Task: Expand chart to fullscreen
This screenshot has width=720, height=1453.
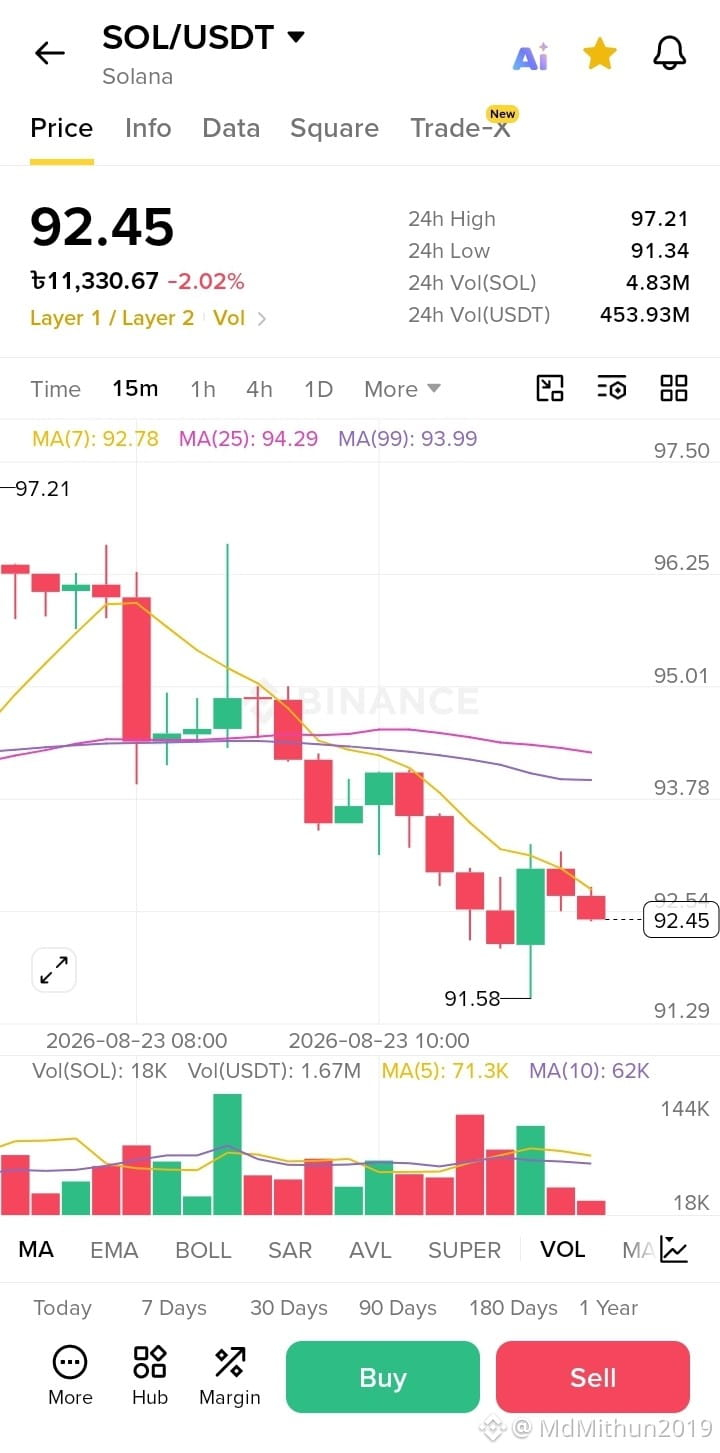Action: (54, 969)
